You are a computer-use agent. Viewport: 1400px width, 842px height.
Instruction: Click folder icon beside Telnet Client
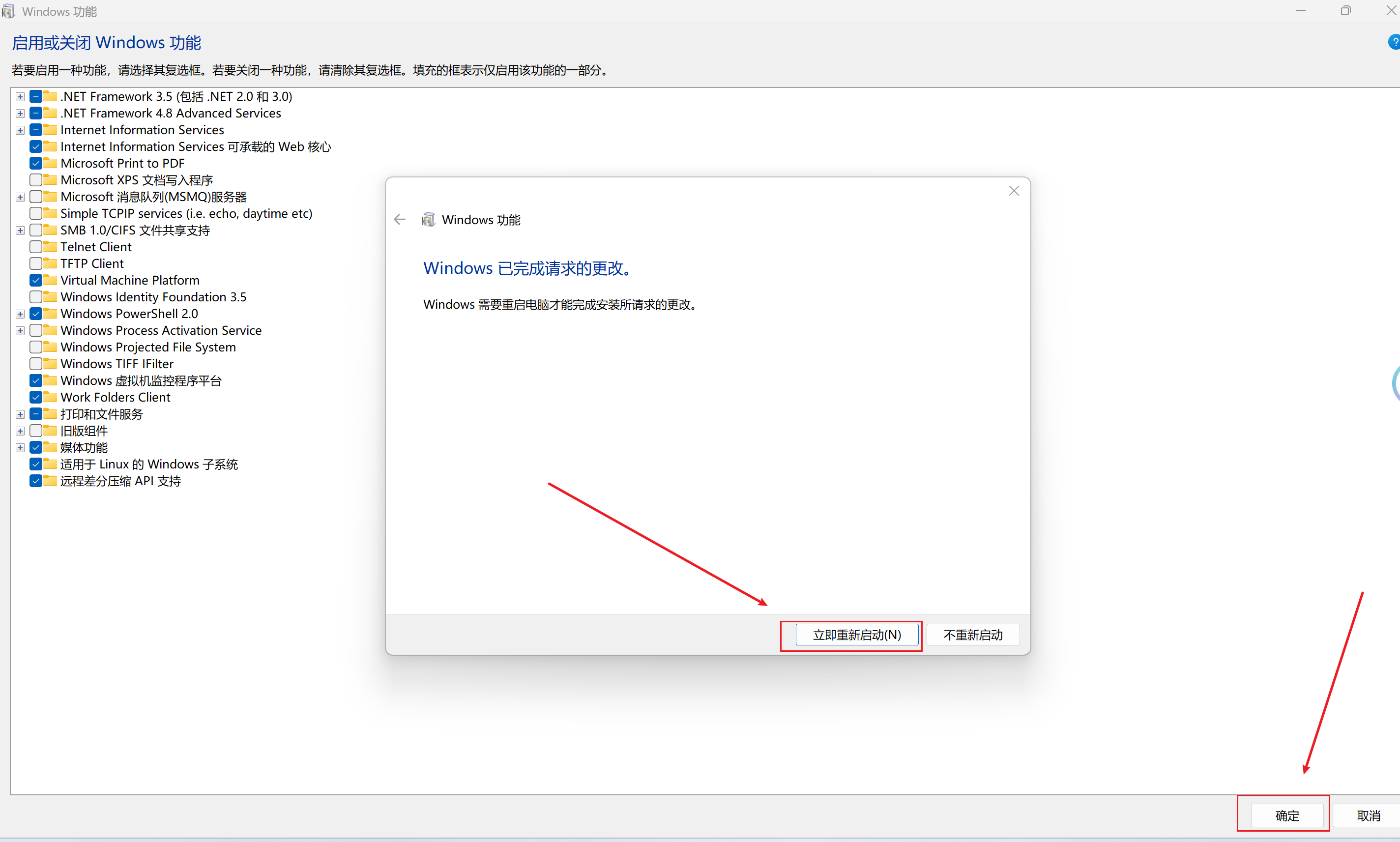click(x=51, y=247)
